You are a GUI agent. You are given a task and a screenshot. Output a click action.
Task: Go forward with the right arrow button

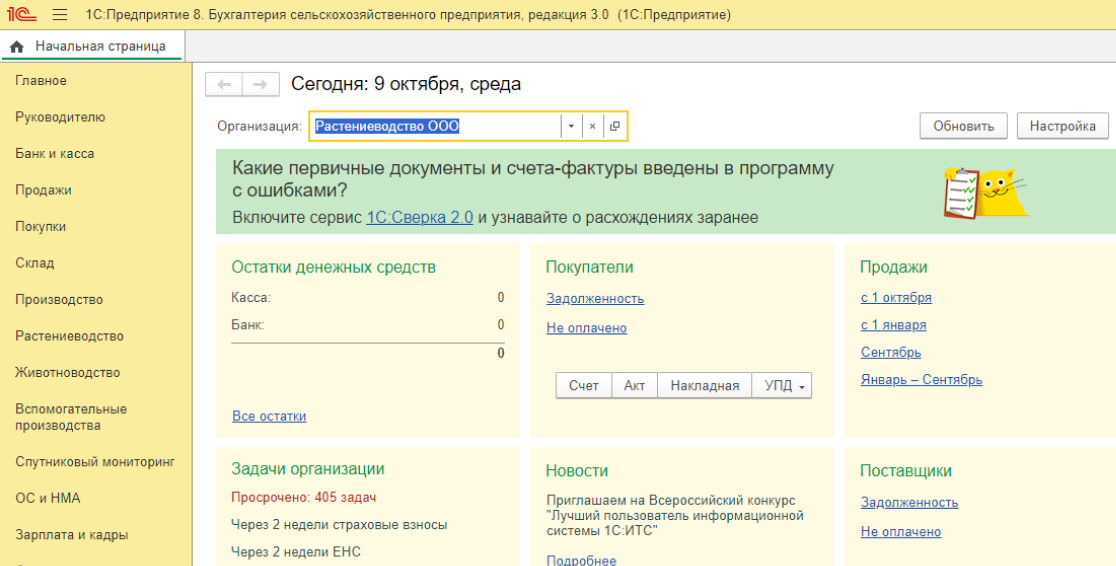260,84
